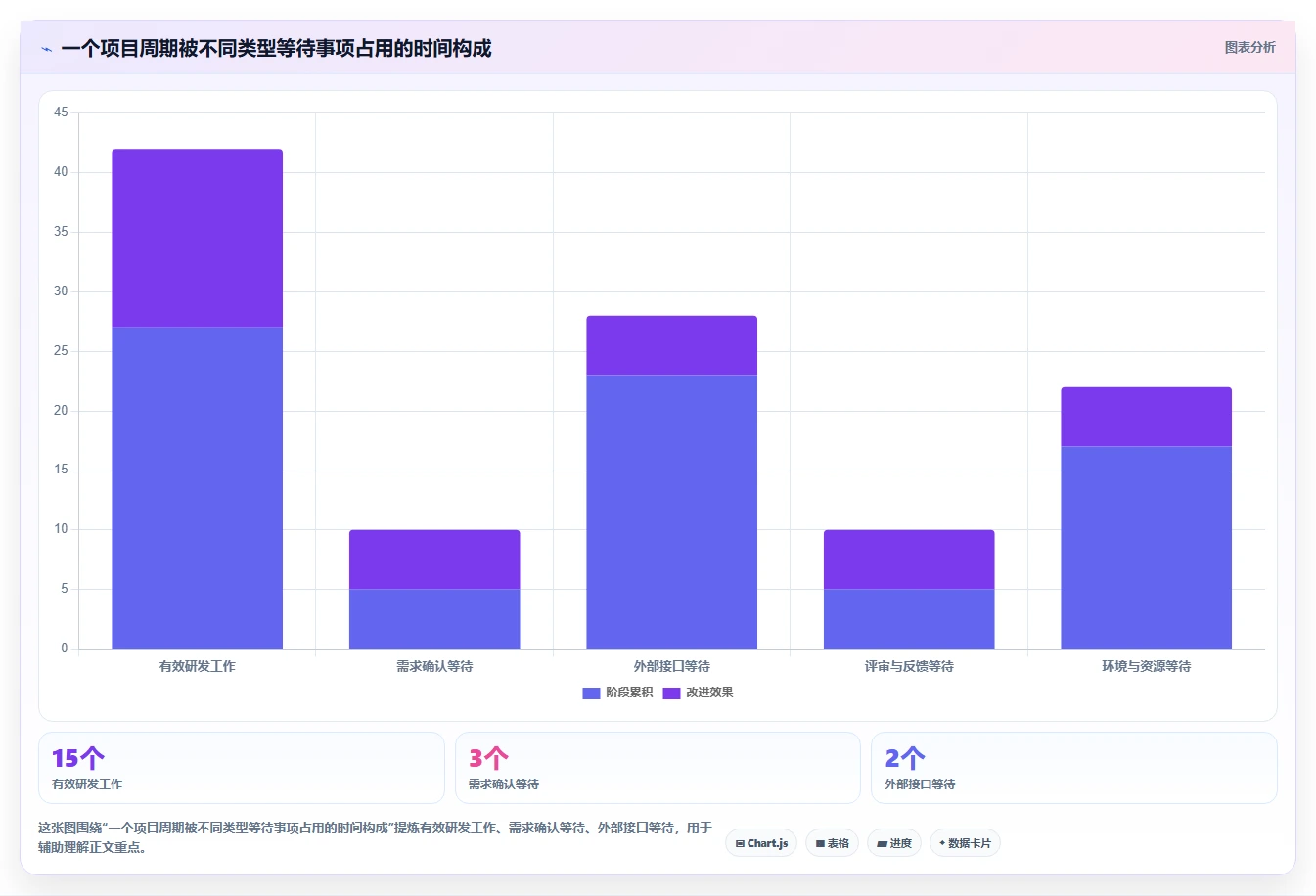Click the 表格 tag chip
Viewport: 1316px width, 896px height.
tap(832, 843)
